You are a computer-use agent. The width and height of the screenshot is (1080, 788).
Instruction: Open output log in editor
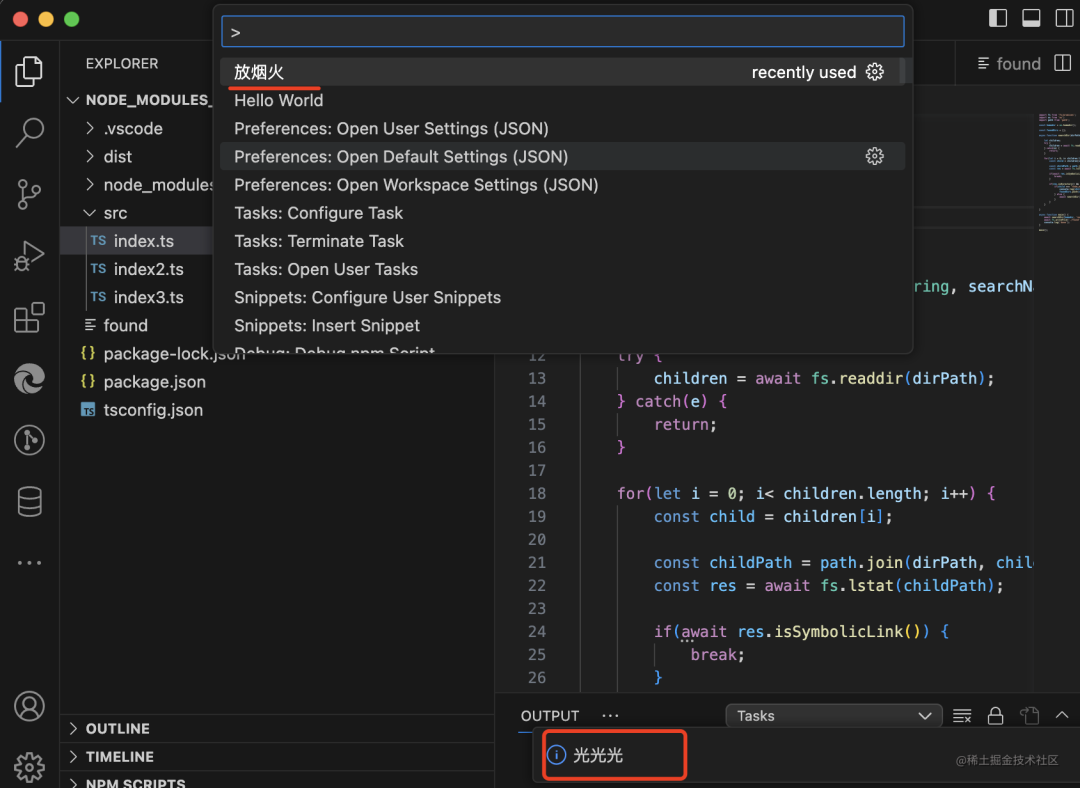point(1029,716)
